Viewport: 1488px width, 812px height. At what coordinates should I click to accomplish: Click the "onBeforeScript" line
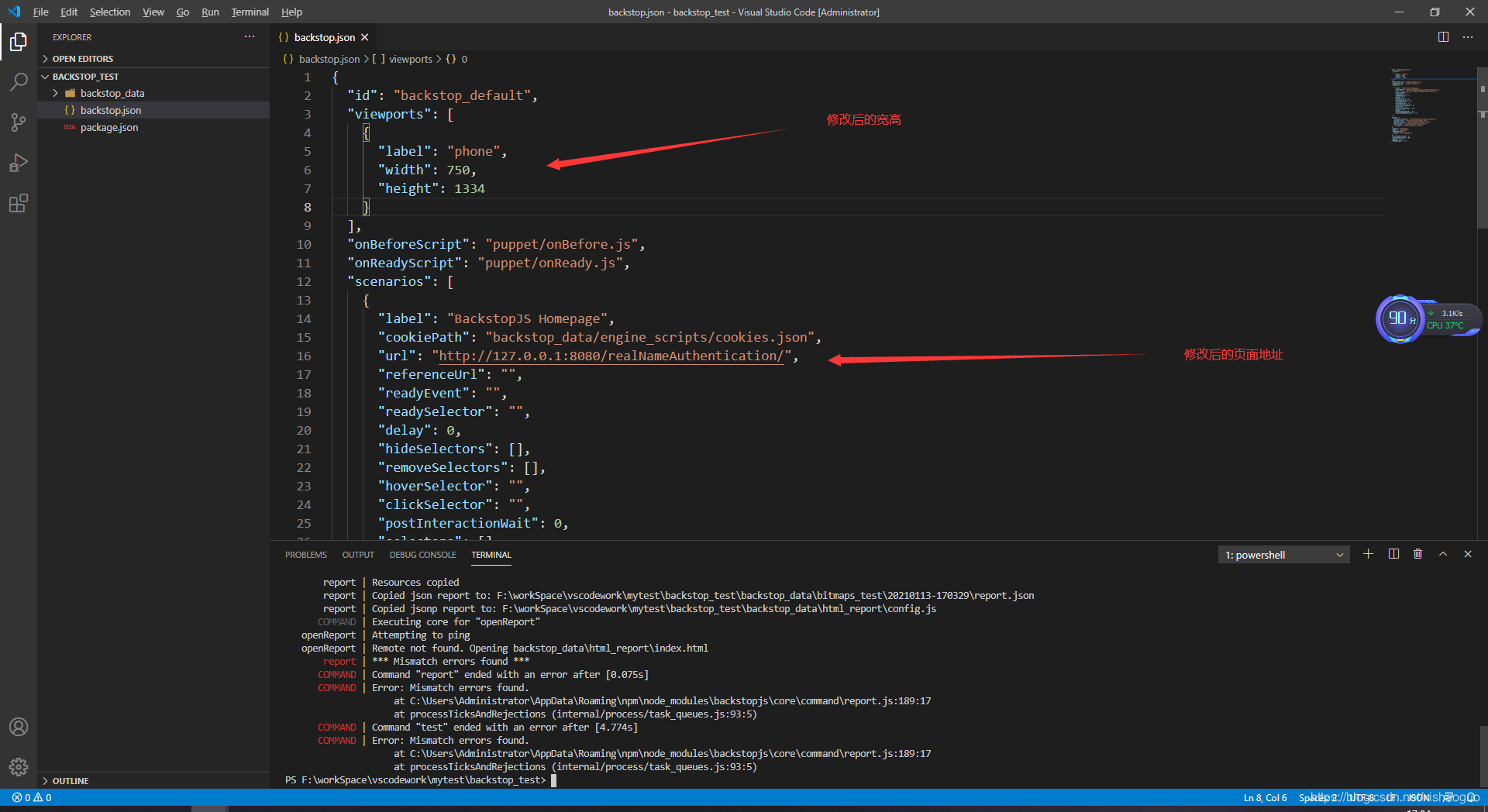(496, 244)
